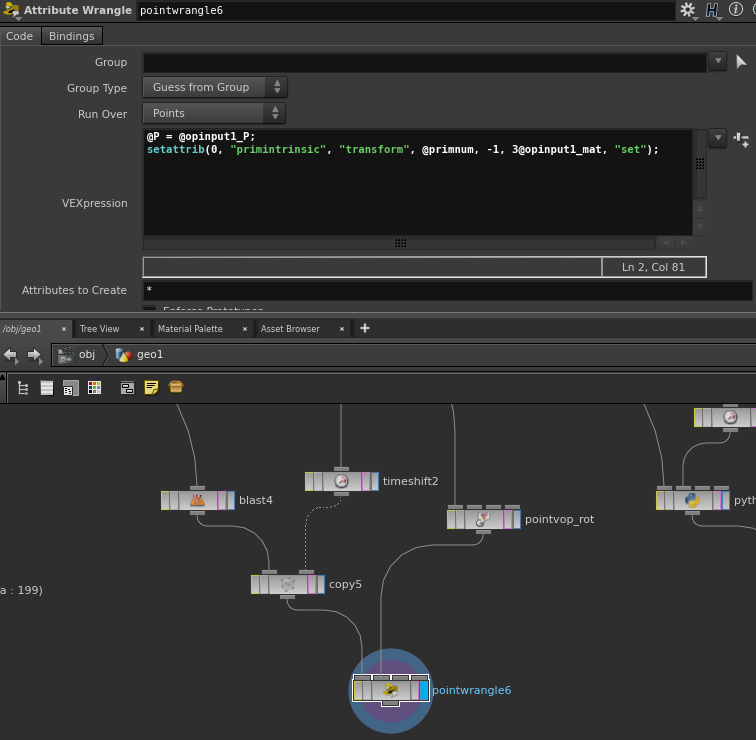Viewport: 756px width, 740px height.
Task: Select the blast4 node
Action: [x=198, y=500]
